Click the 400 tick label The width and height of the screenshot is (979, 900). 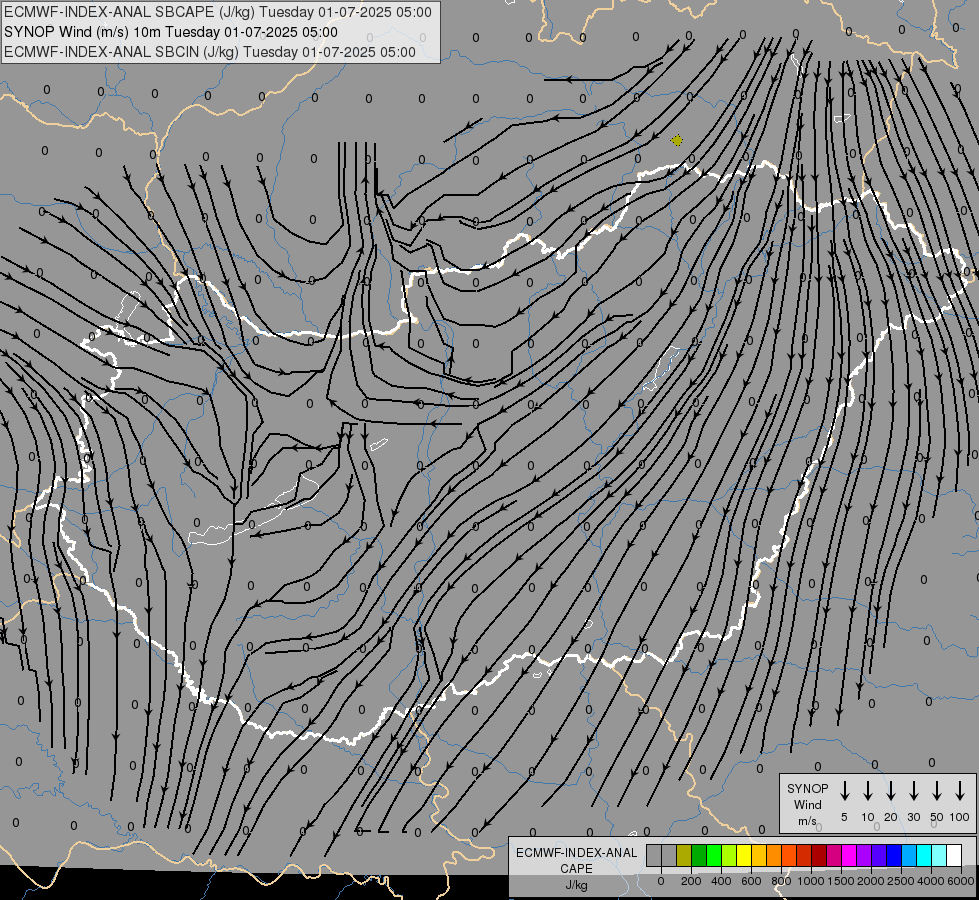click(721, 881)
